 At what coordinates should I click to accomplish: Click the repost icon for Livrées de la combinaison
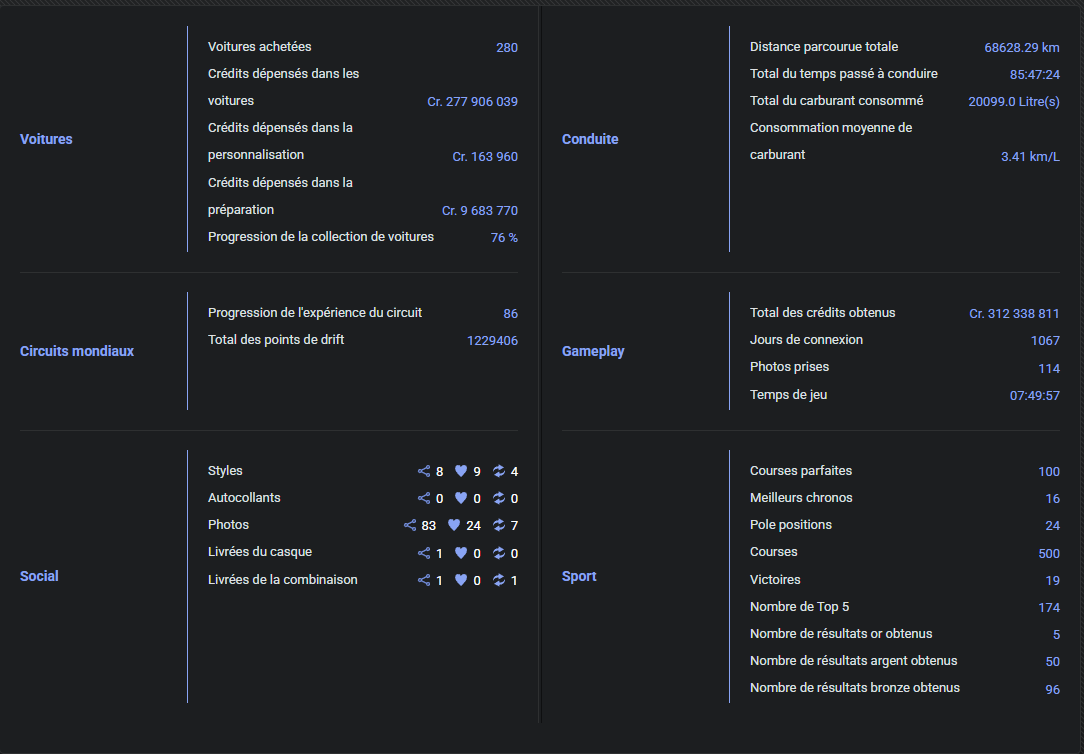pos(498,581)
